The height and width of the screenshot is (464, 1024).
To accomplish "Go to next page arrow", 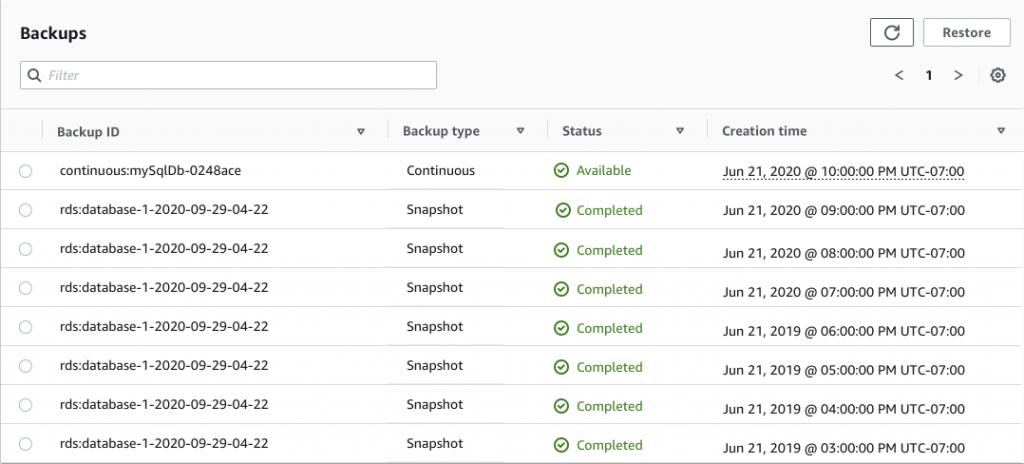I will pos(958,75).
